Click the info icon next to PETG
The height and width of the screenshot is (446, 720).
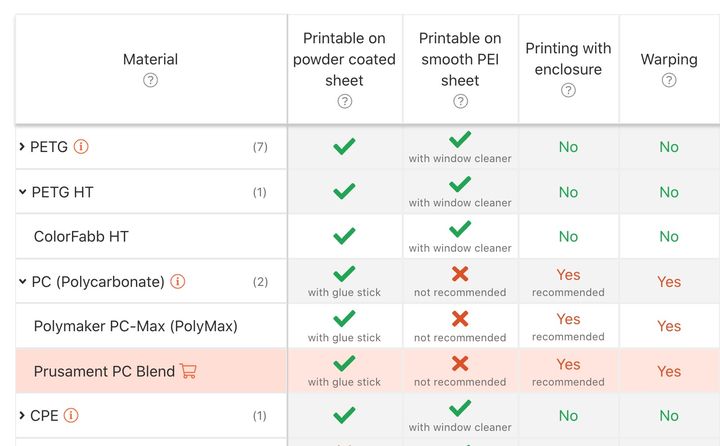(x=82, y=147)
